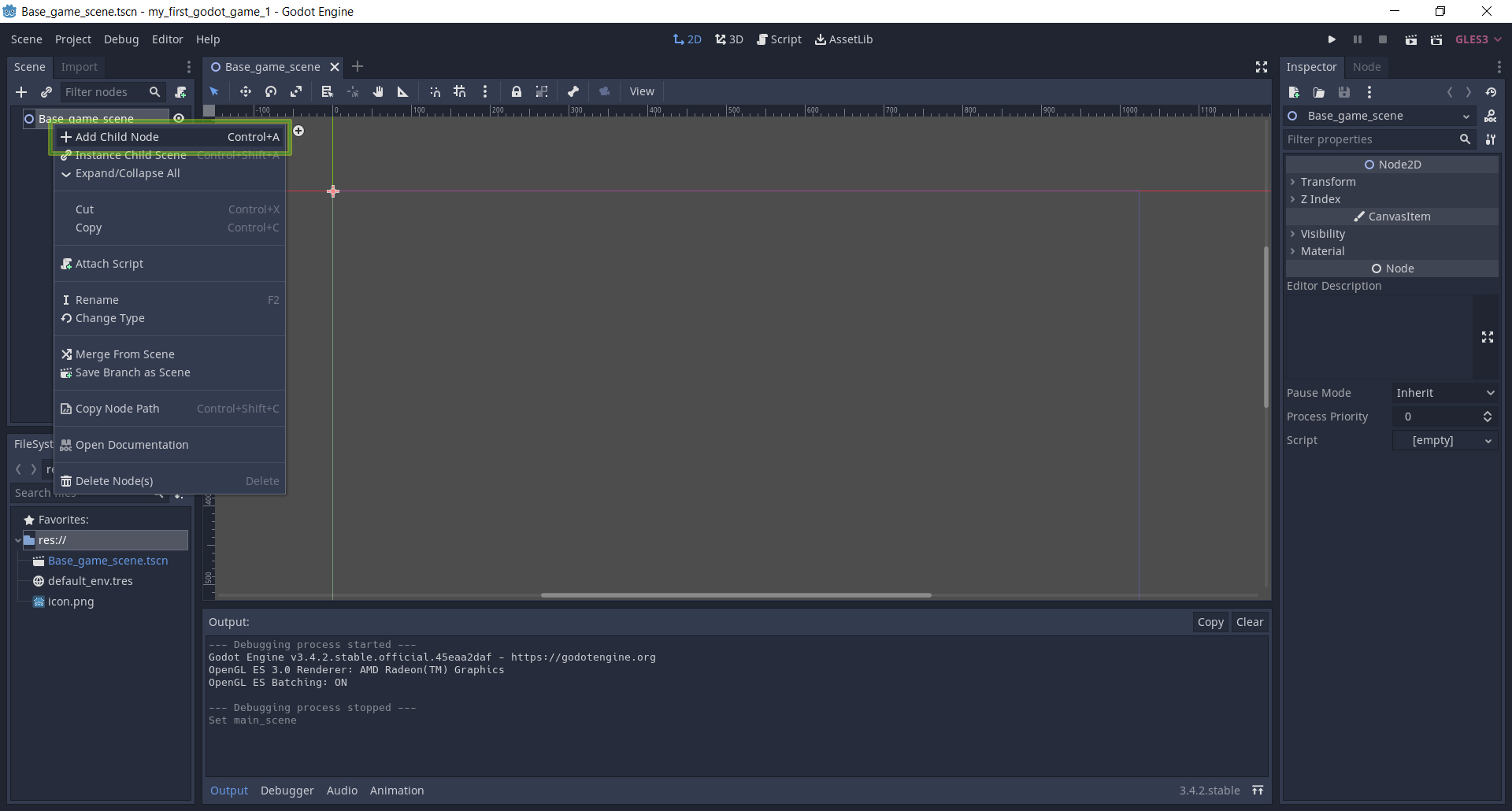The image size is (1512, 811).
Task: Choose the Scale Mode tool
Action: point(296,91)
